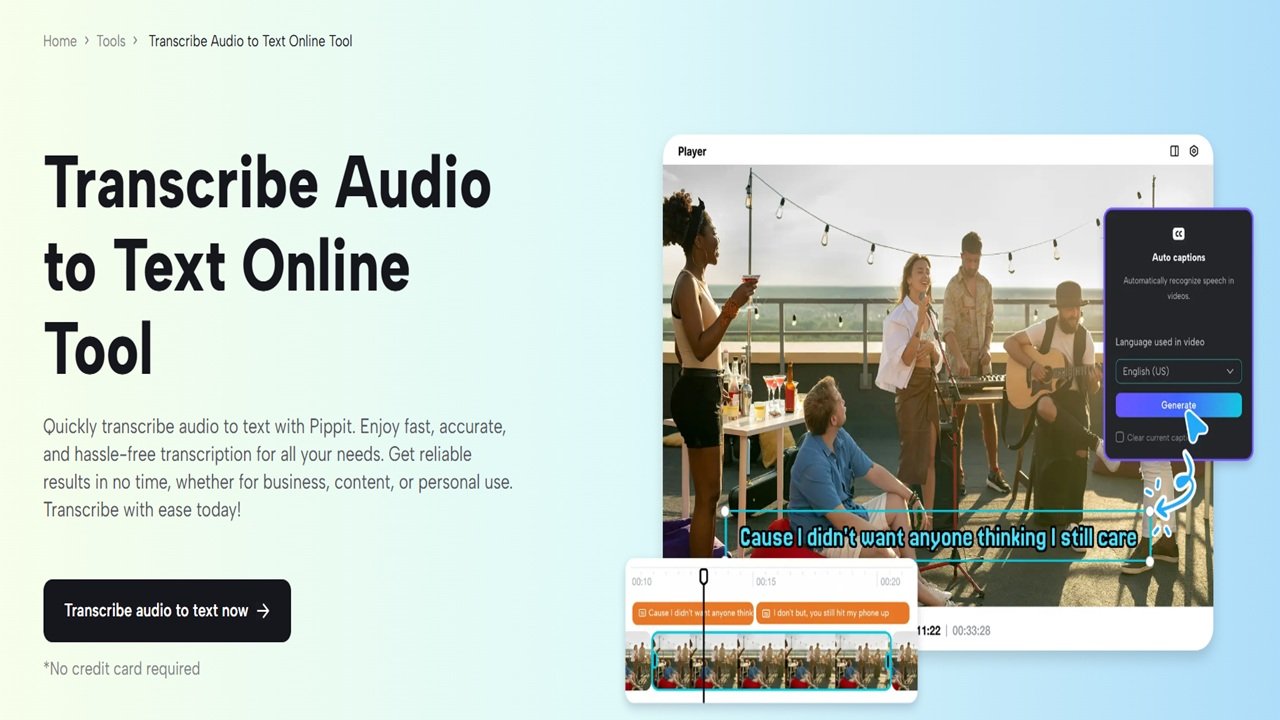Image resolution: width=1280 pixels, height=720 pixels.
Task: Click the 00:20 timeline ruler mark
Action: pos(890,582)
